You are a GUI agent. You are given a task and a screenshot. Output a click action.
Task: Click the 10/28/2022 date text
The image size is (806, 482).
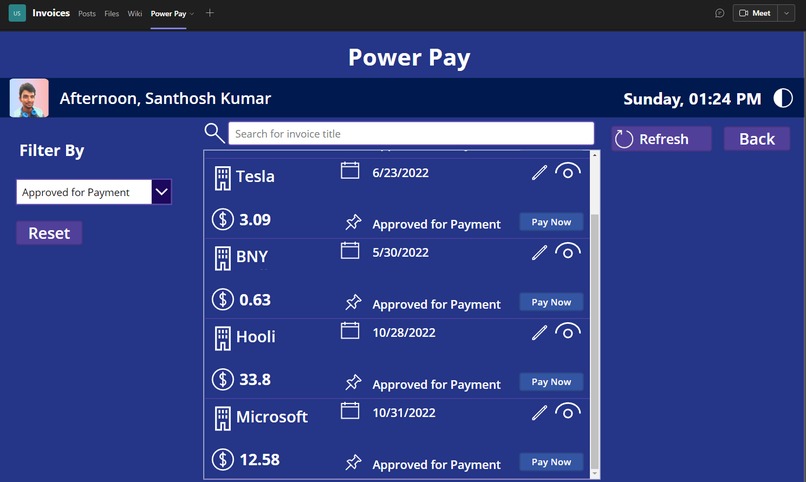404,333
